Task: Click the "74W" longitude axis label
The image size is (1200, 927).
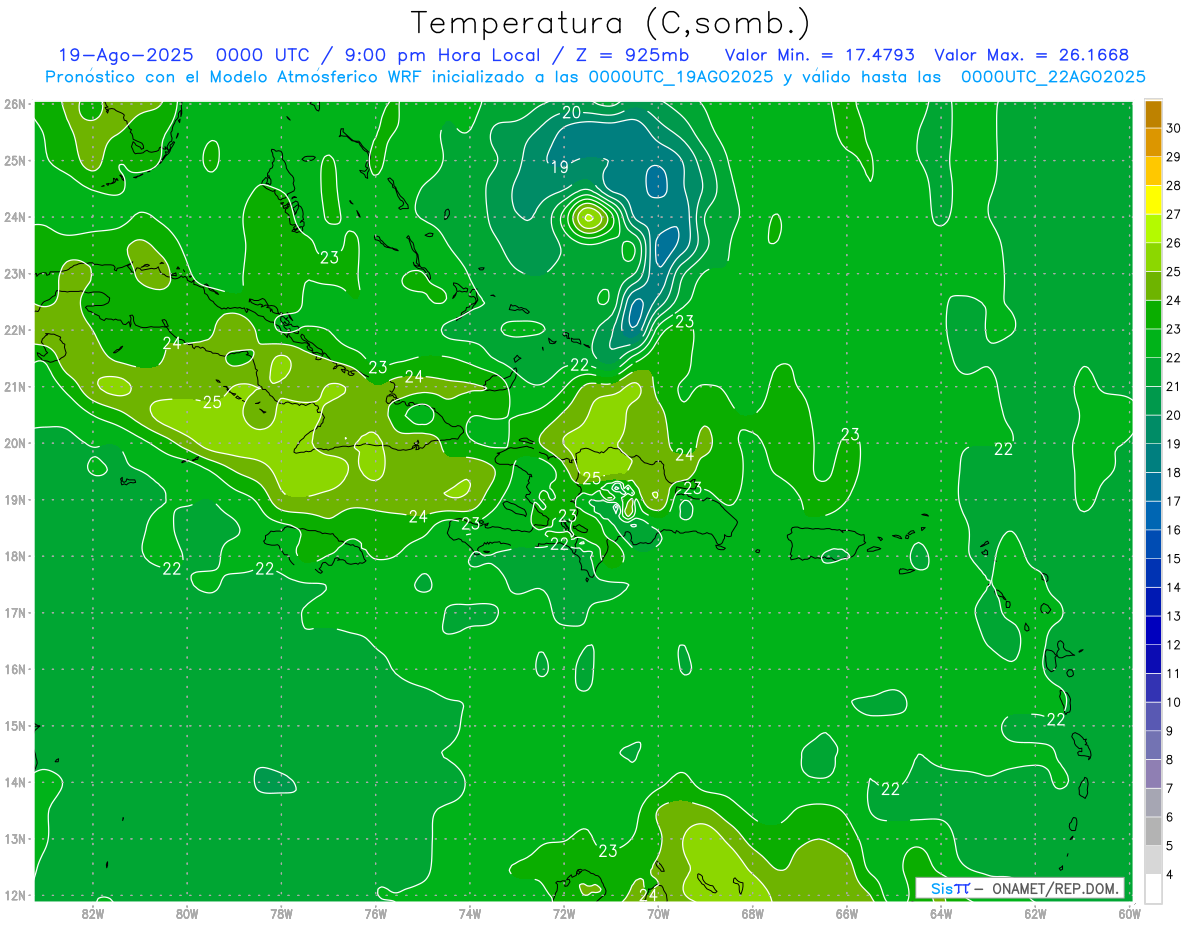Action: coord(469,912)
